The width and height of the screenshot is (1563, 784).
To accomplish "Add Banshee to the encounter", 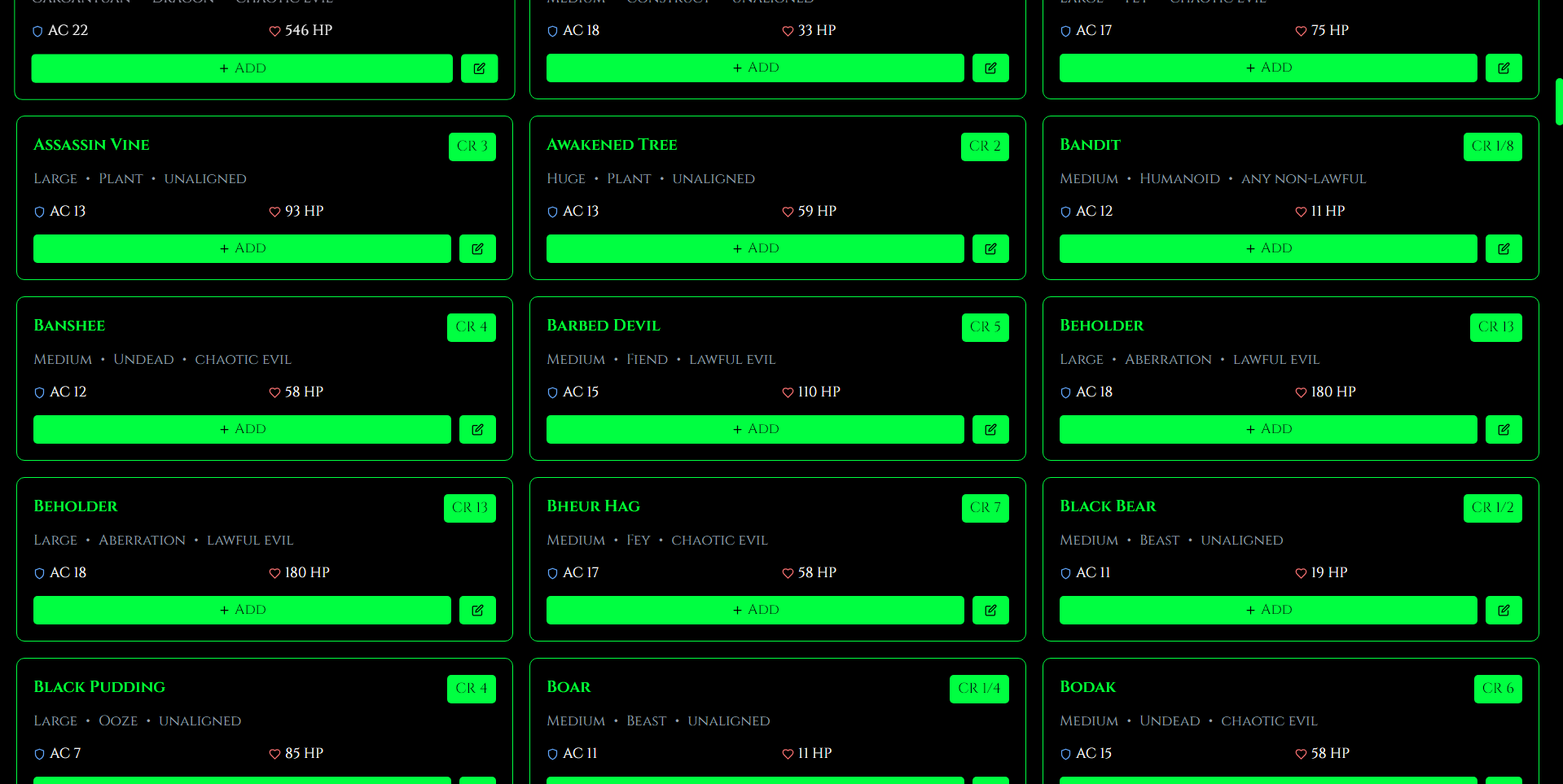I will (x=242, y=430).
